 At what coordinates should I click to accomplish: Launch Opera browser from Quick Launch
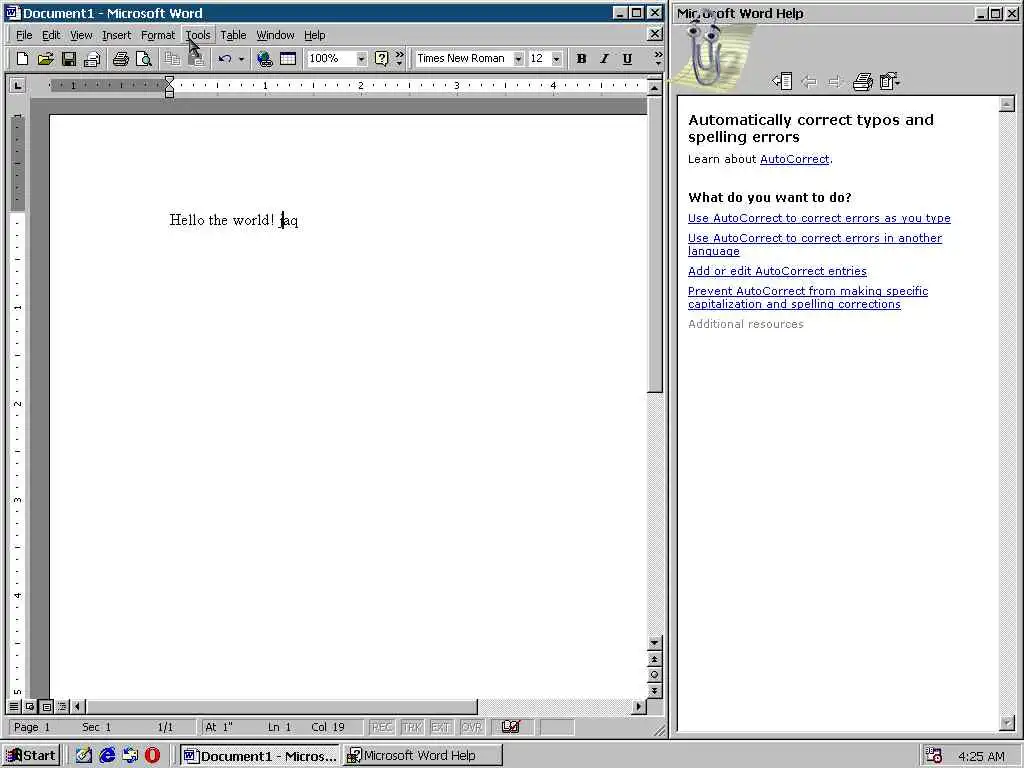tap(152, 756)
